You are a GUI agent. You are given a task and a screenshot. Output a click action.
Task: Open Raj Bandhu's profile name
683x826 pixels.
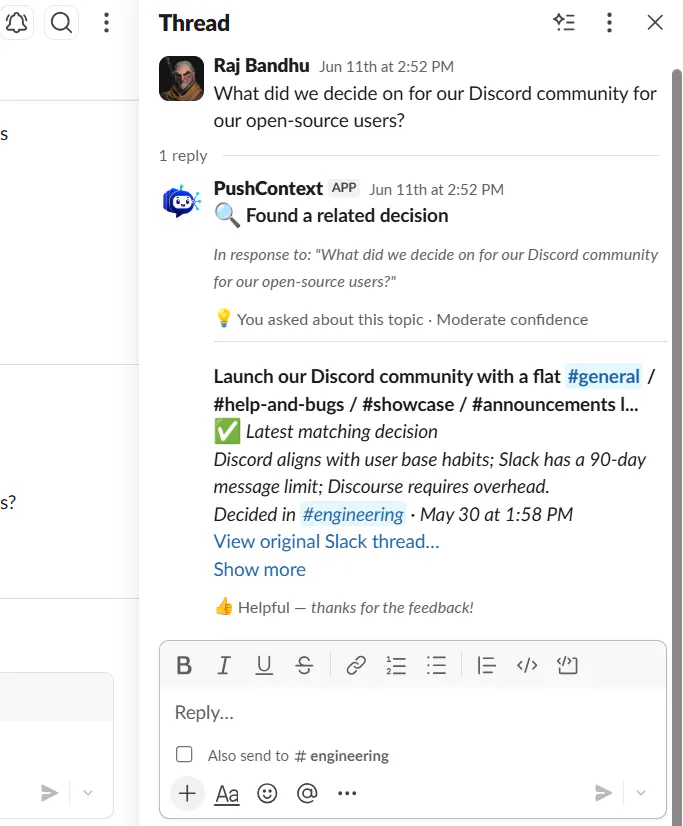click(x=262, y=66)
